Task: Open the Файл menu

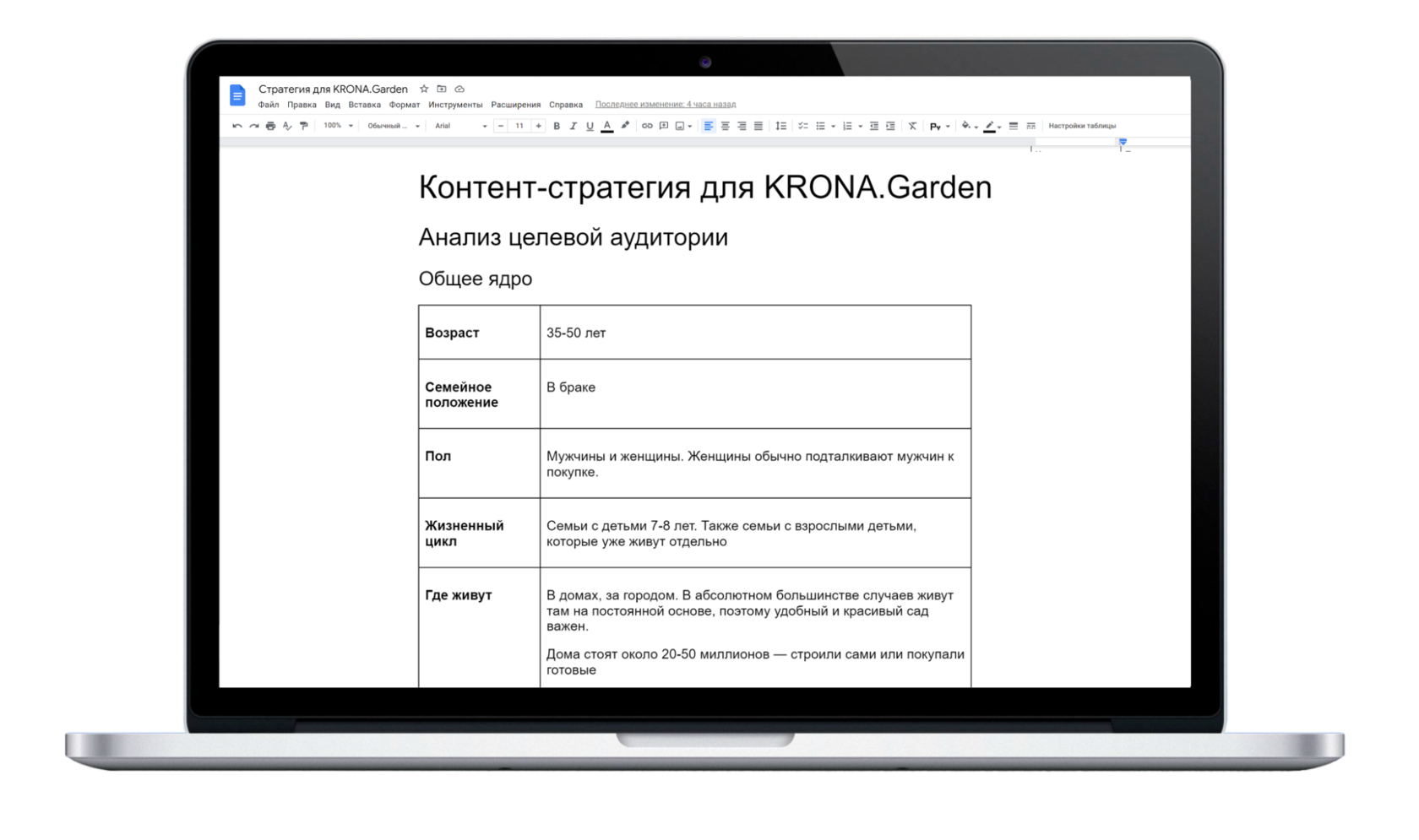Action: (269, 105)
